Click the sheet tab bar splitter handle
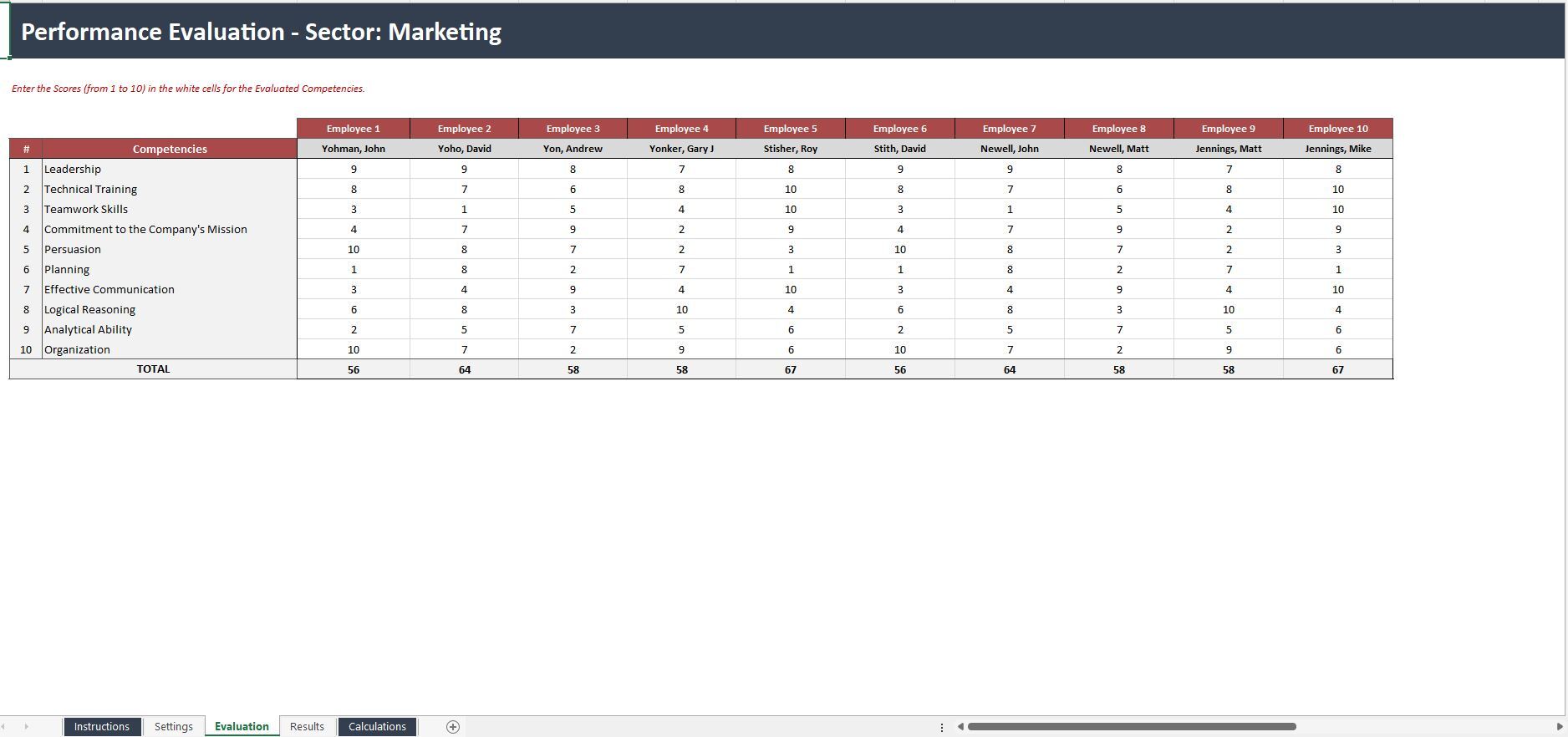The height and width of the screenshot is (737, 1568). pyautogui.click(x=942, y=727)
